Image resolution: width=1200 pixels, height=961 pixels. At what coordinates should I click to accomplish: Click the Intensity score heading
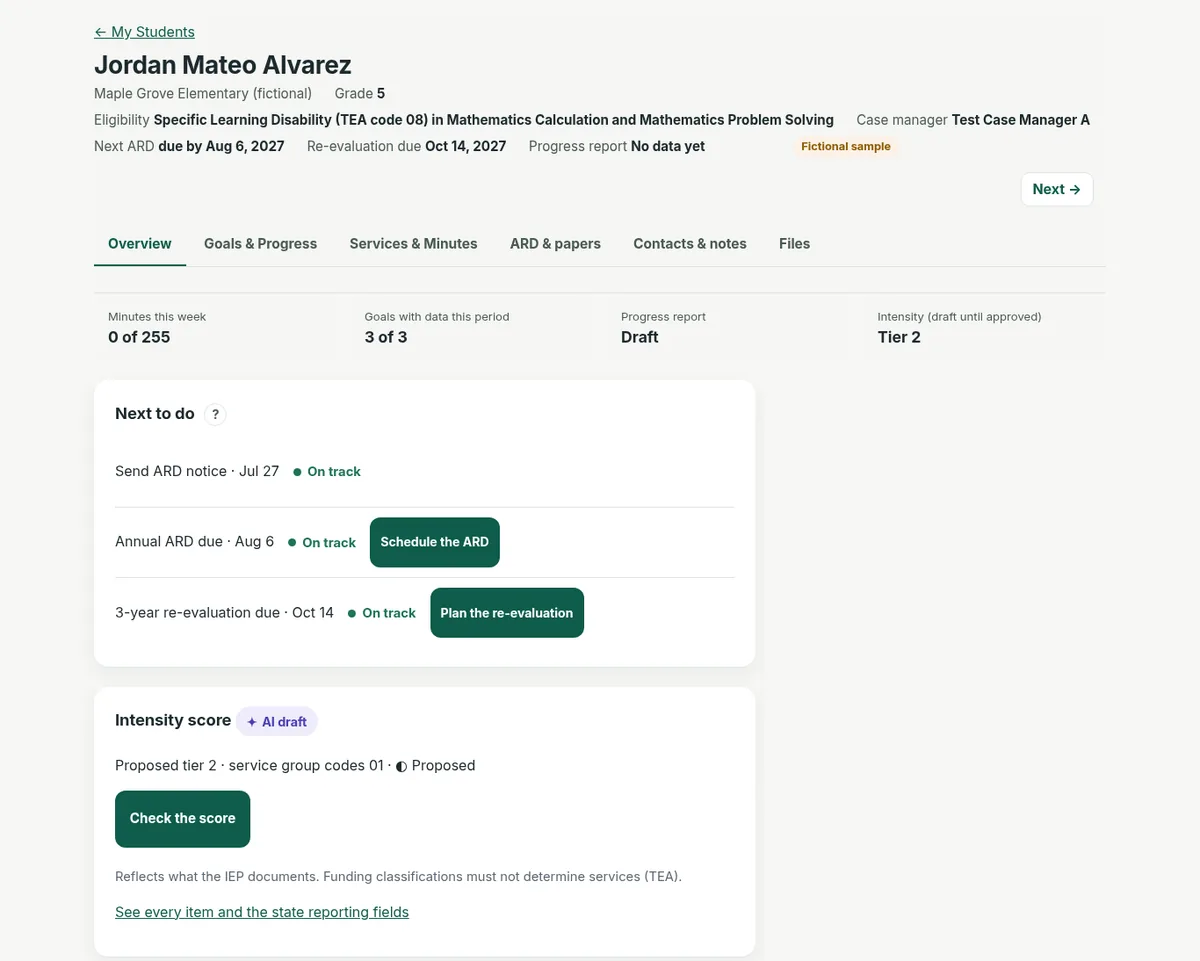pos(173,720)
